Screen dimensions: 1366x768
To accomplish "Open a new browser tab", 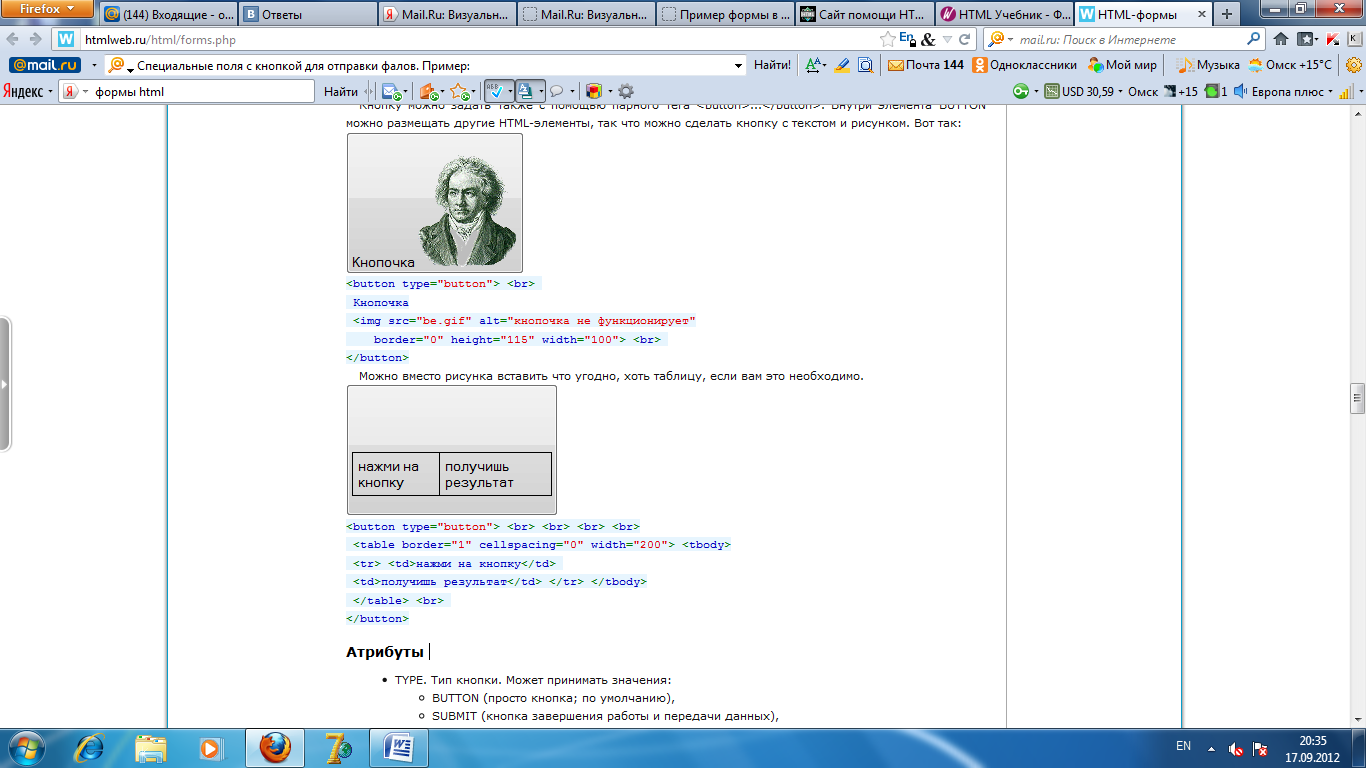I will click(1227, 15).
